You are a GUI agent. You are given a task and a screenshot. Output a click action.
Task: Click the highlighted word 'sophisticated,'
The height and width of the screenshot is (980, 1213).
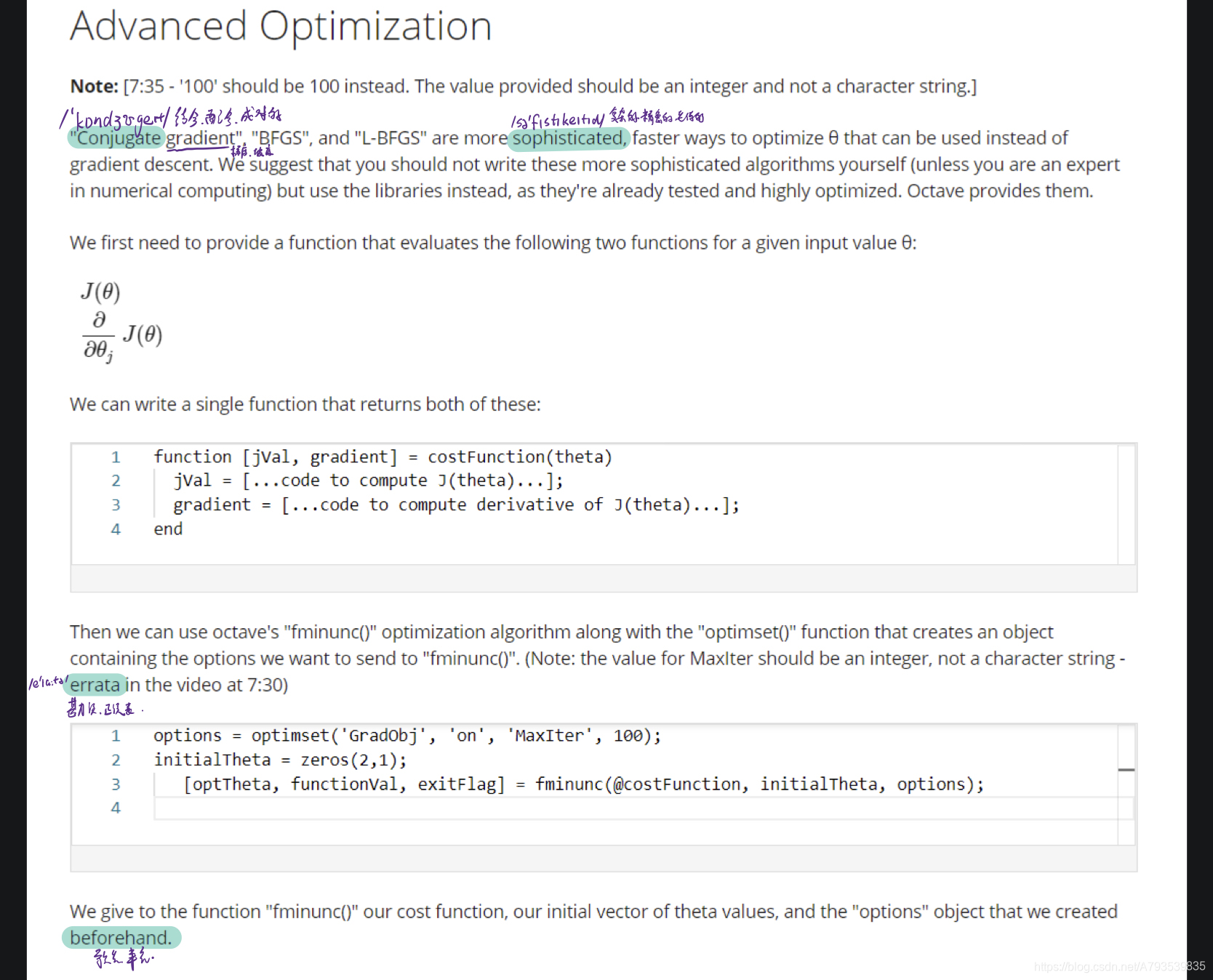tap(569, 138)
